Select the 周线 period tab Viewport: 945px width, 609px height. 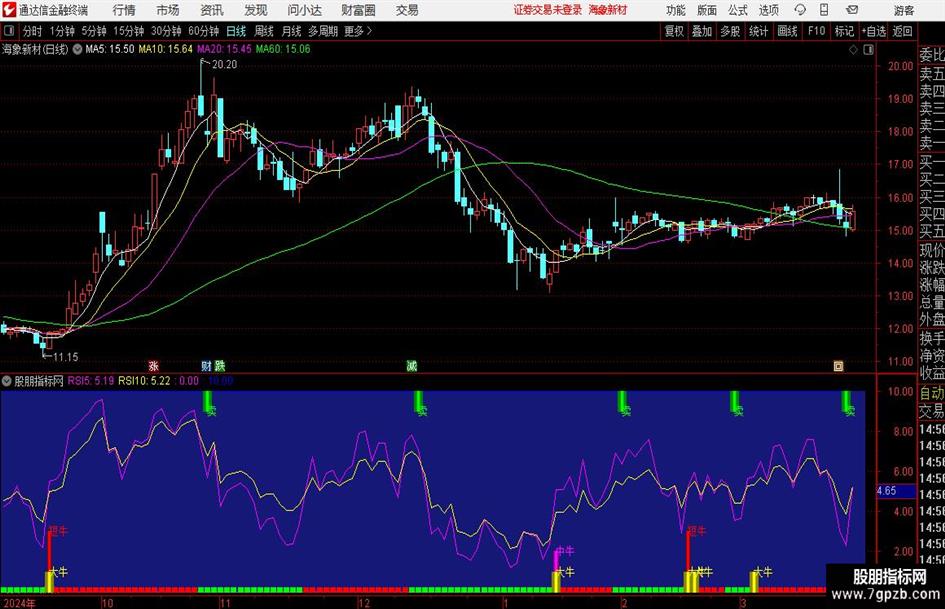264,31
